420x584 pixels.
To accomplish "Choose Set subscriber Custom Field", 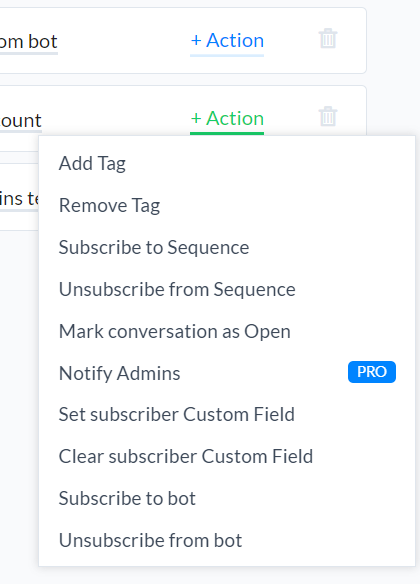I will (227, 415).
